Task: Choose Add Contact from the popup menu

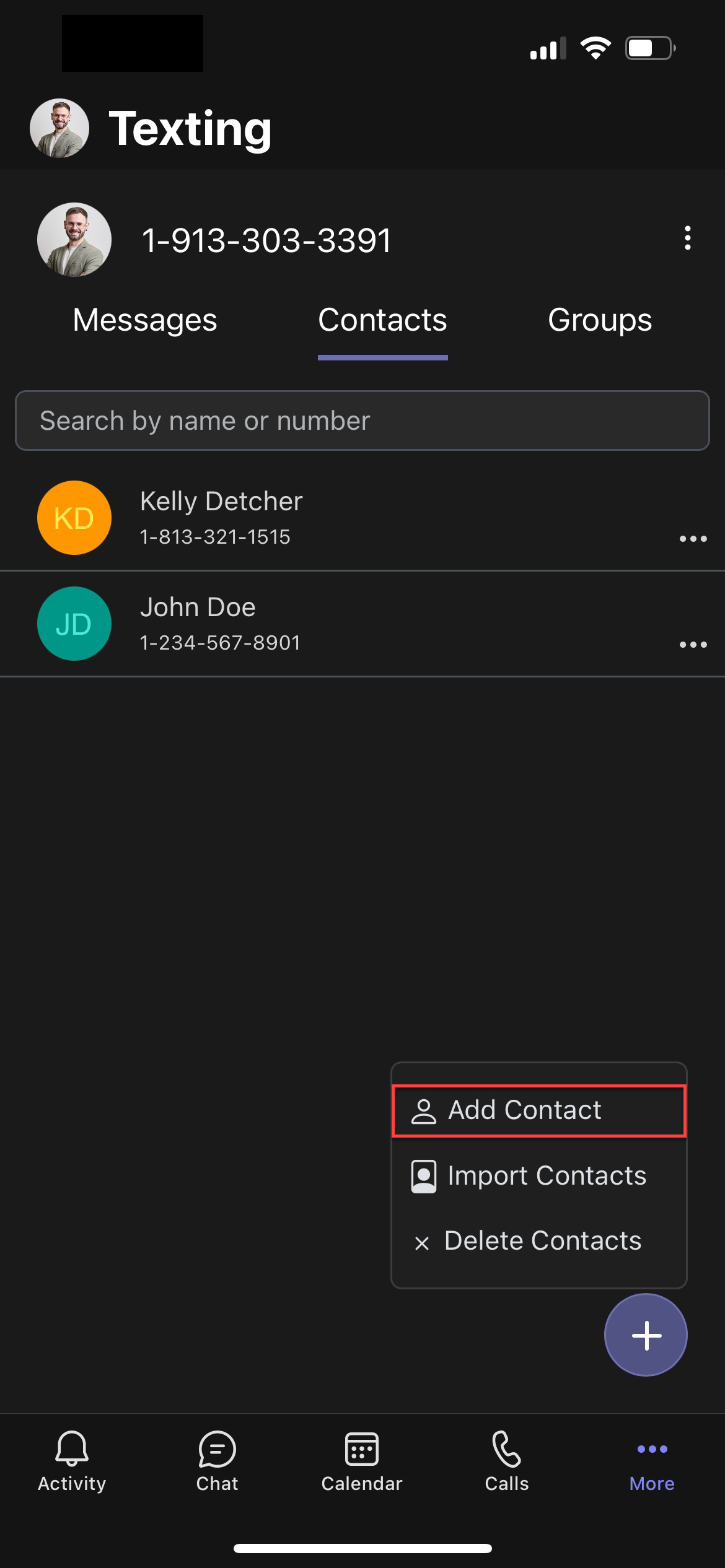Action: click(x=539, y=1111)
